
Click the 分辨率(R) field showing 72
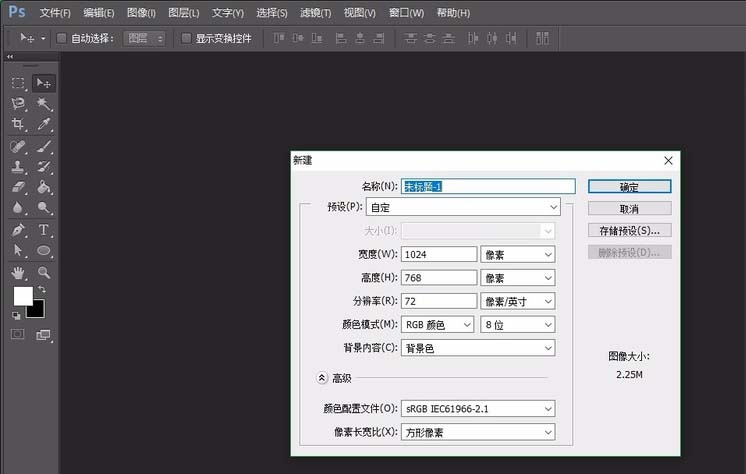(x=439, y=301)
